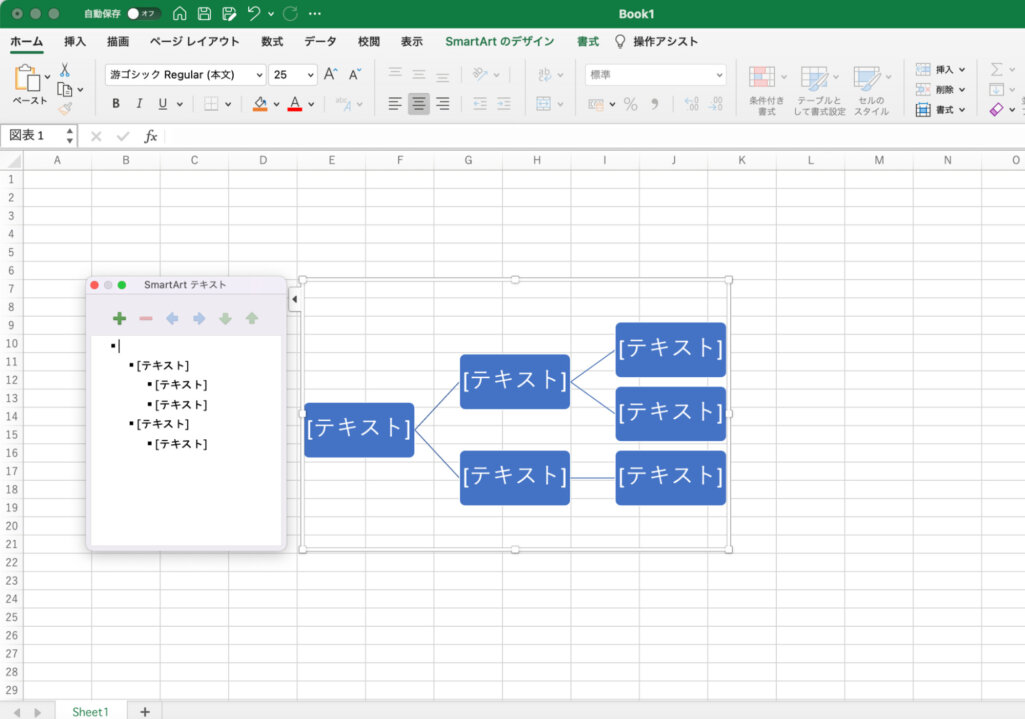Open the font size dropdown showing 25
Image resolution: width=1025 pixels, height=719 pixels.
(292, 74)
